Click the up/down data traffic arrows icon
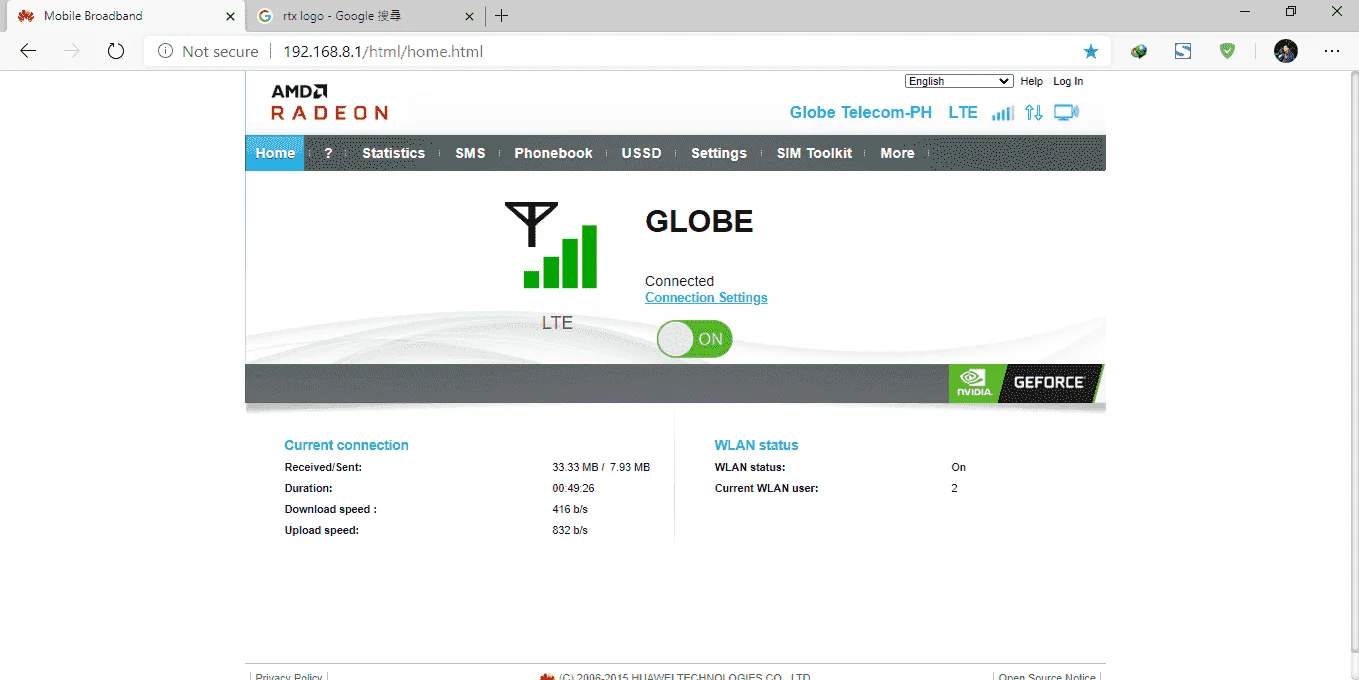 1034,113
